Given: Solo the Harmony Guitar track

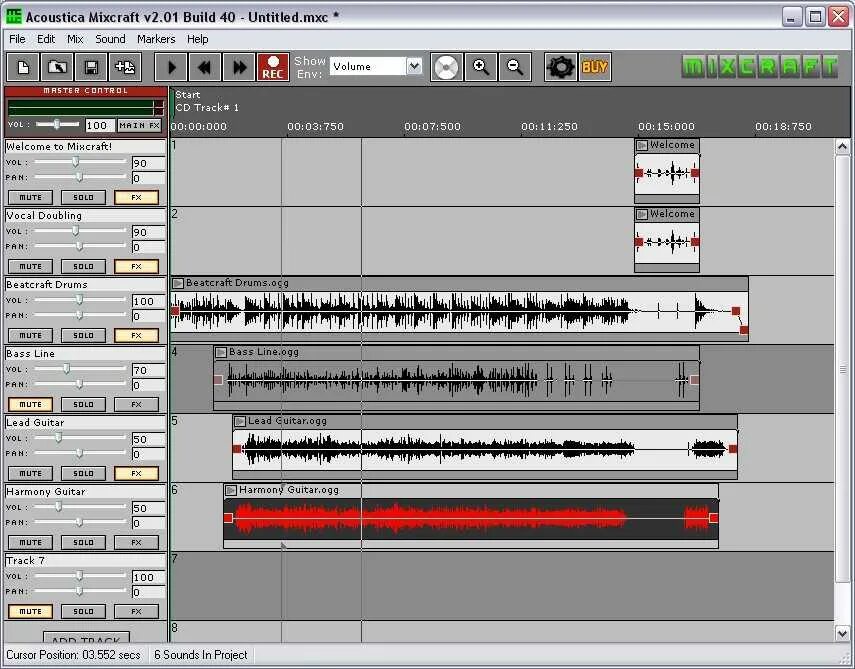Looking at the screenshot, I should point(83,543).
